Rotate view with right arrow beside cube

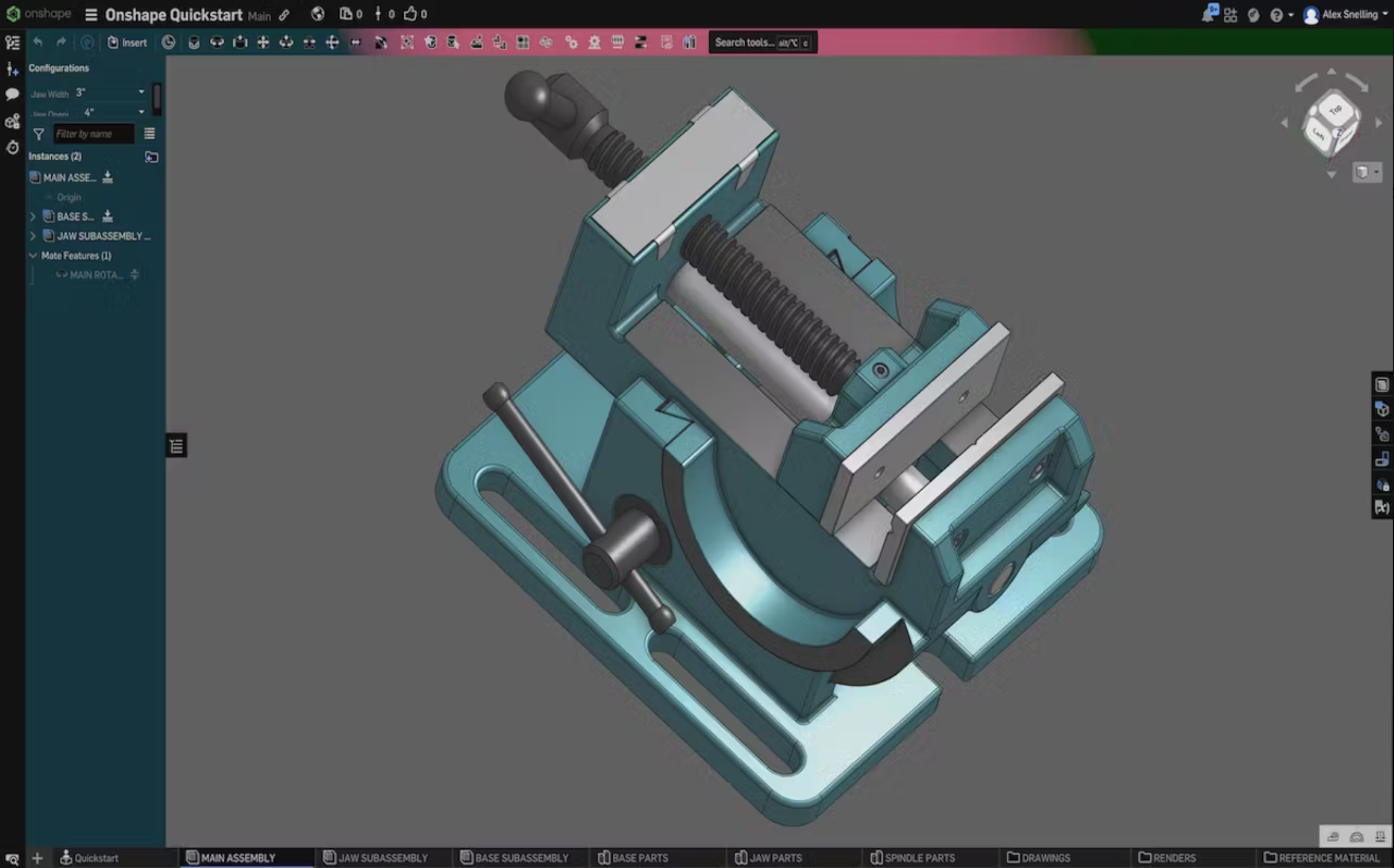click(1379, 123)
